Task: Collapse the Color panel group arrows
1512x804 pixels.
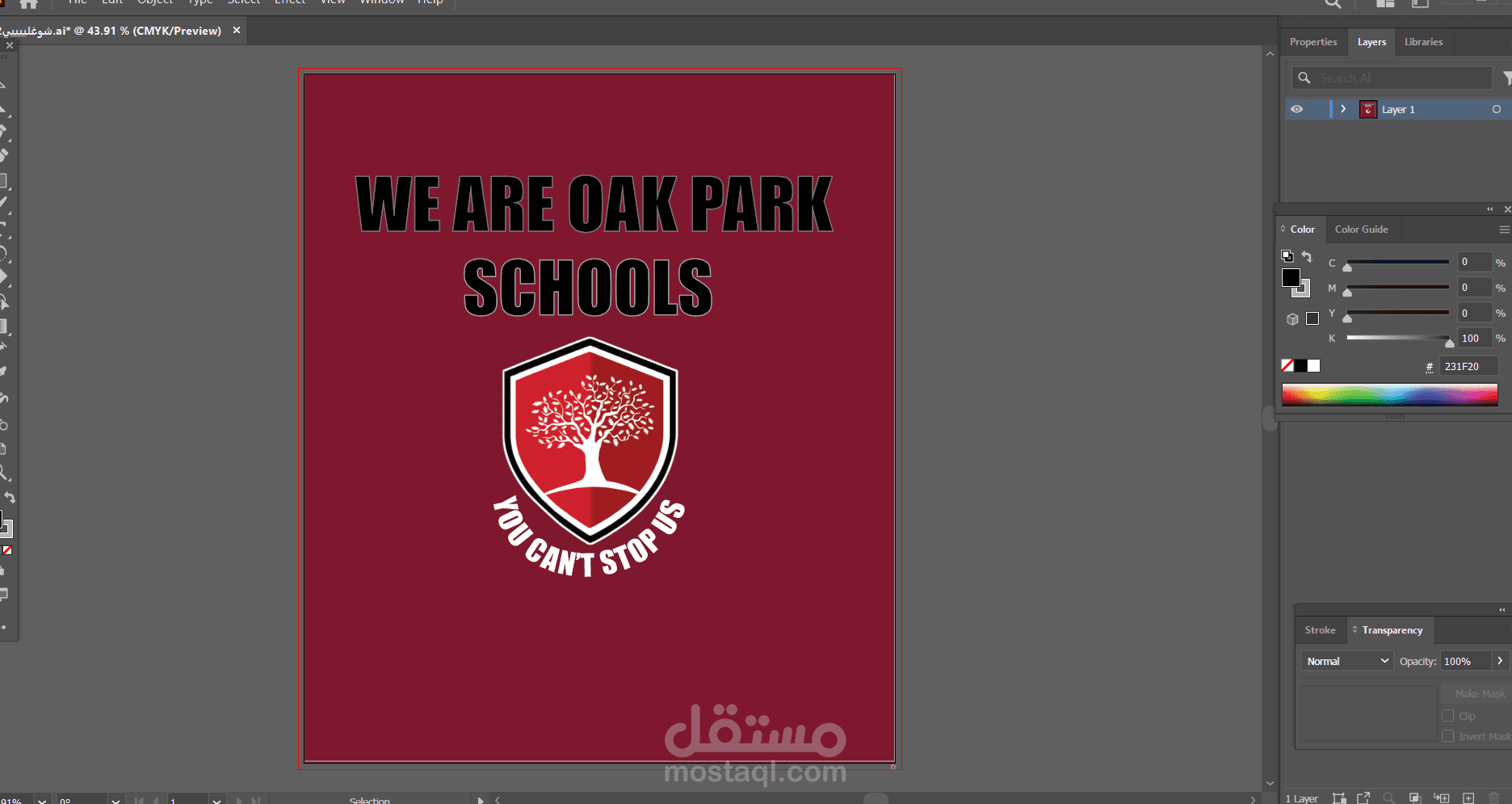Action: pos(1490,209)
